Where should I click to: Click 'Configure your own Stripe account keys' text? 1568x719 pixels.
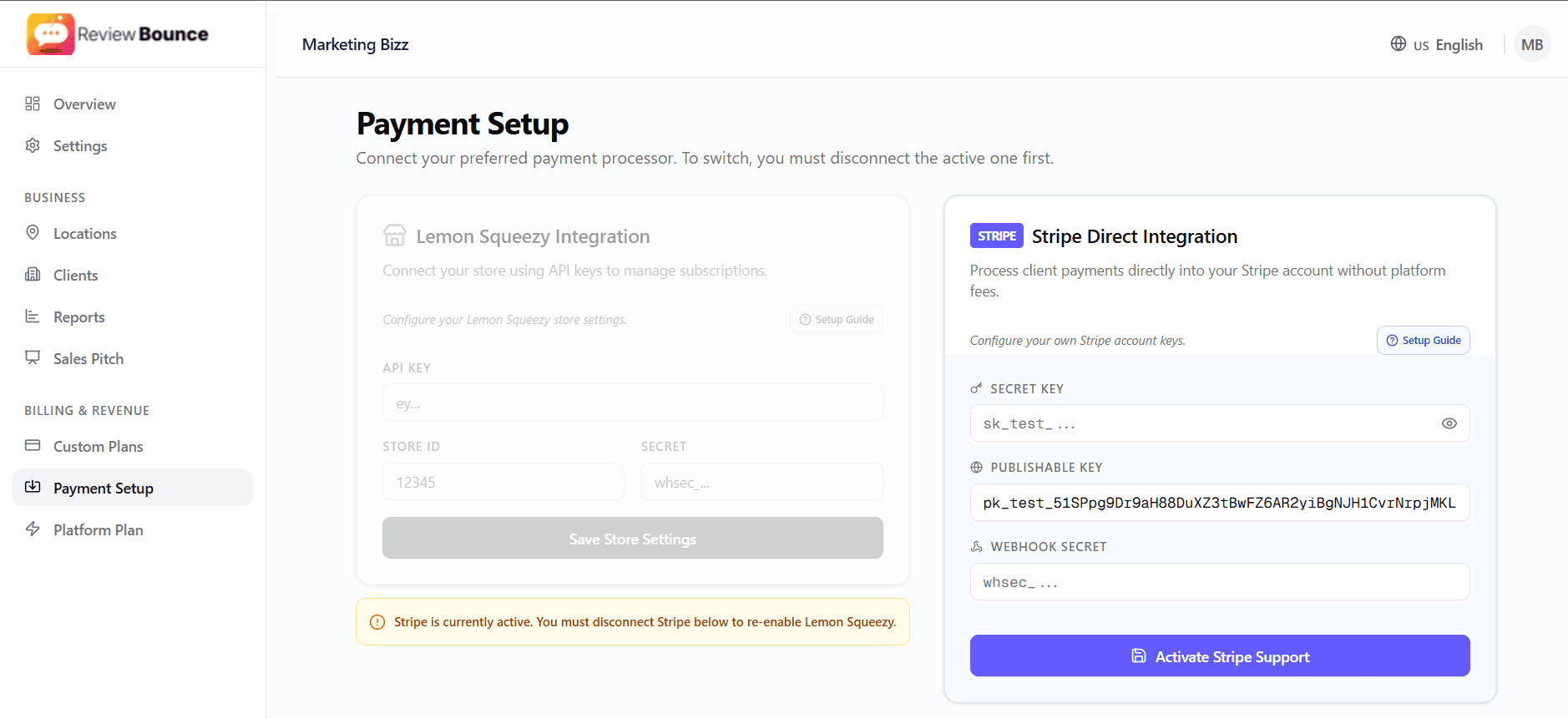(1078, 341)
